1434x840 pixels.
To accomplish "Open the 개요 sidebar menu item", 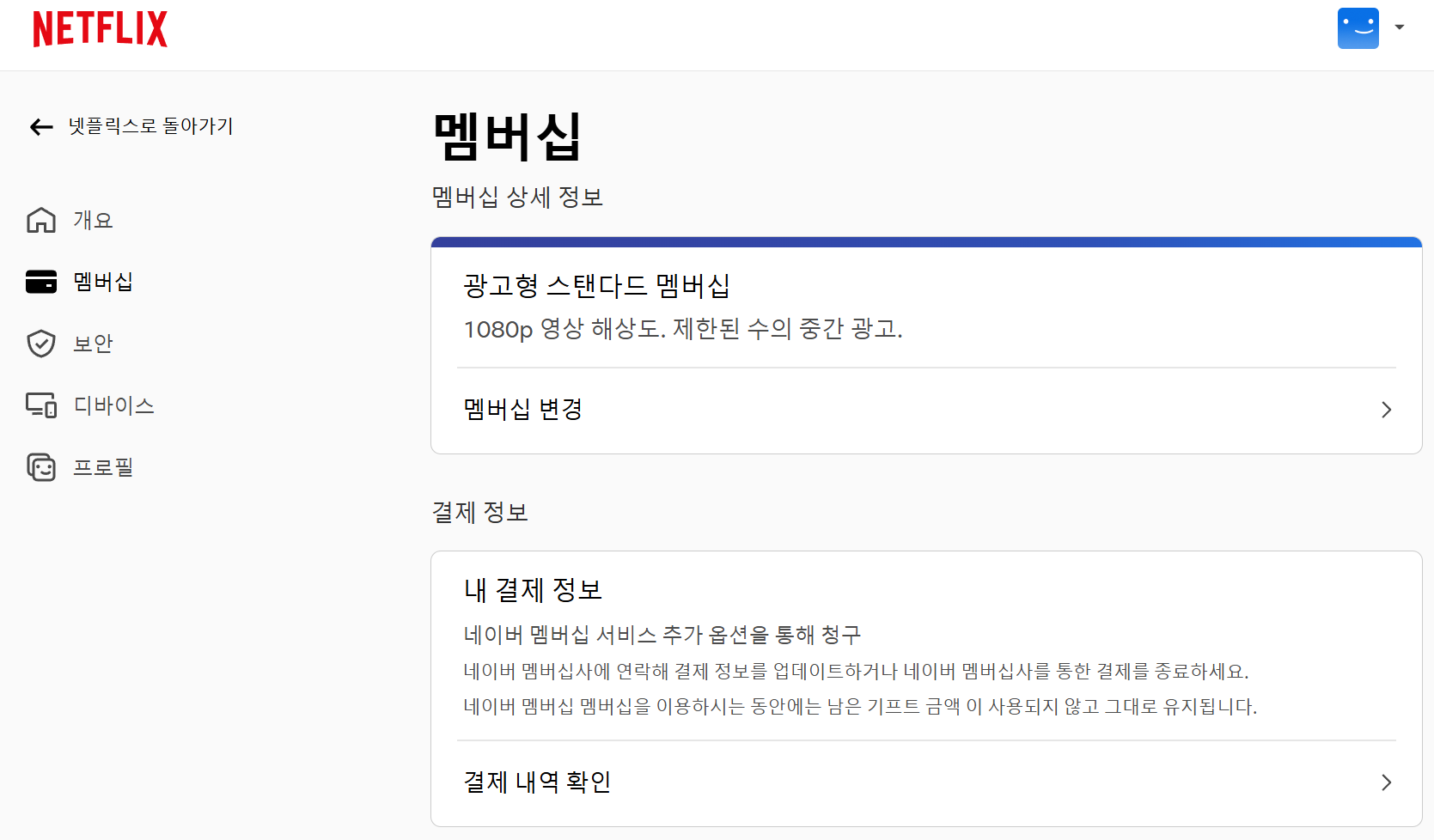I will click(93, 220).
